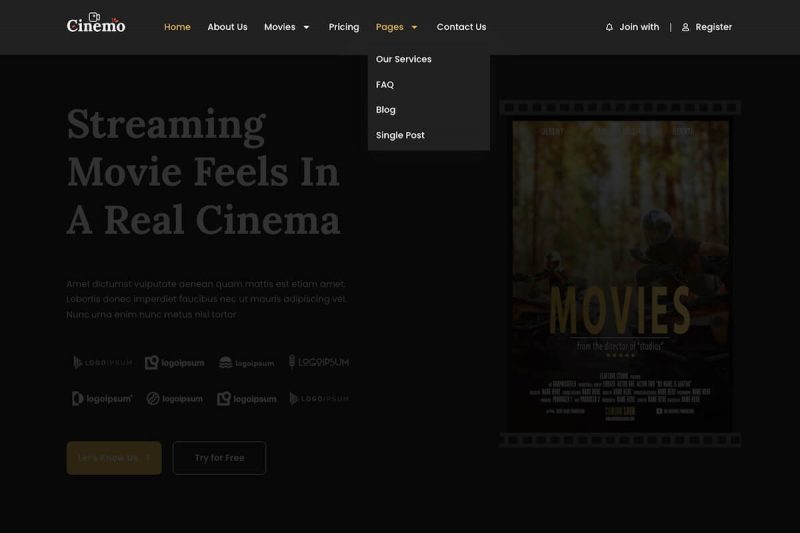Click the Try for Free button

point(219,458)
